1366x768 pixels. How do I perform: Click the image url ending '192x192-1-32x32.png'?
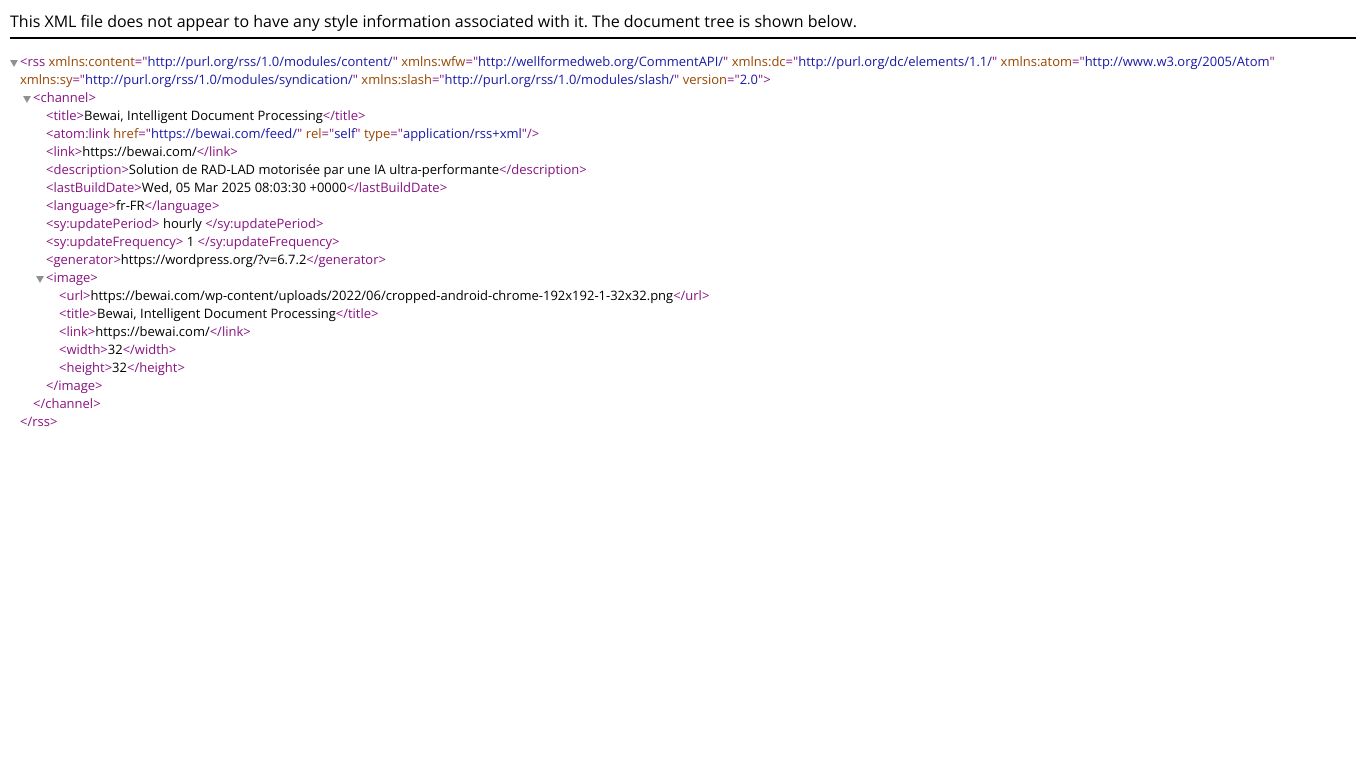pyautogui.click(x=381, y=295)
